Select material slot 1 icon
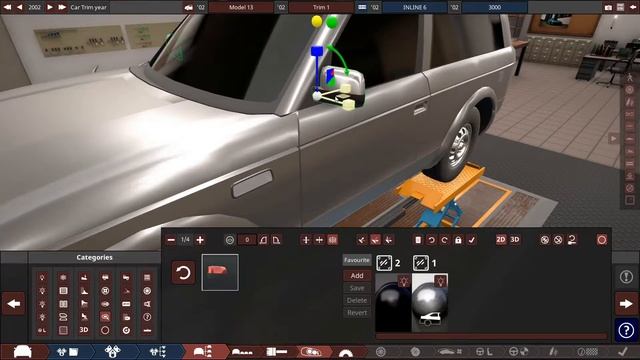The width and height of the screenshot is (640, 360). click(x=421, y=263)
